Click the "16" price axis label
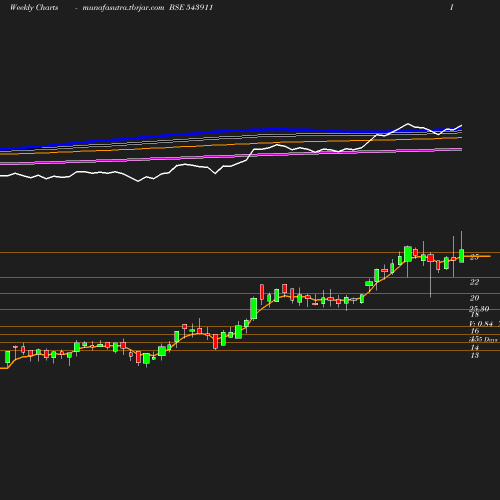 click(475, 331)
